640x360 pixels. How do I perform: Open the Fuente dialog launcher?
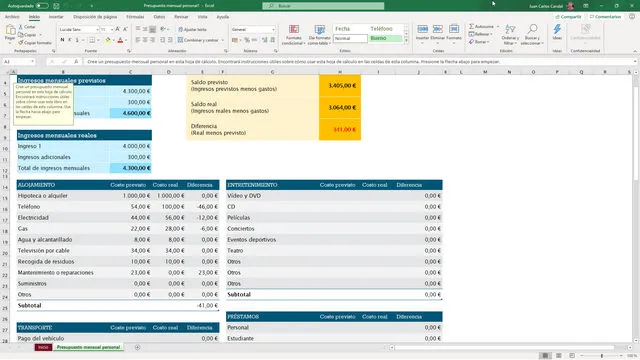point(129,51)
